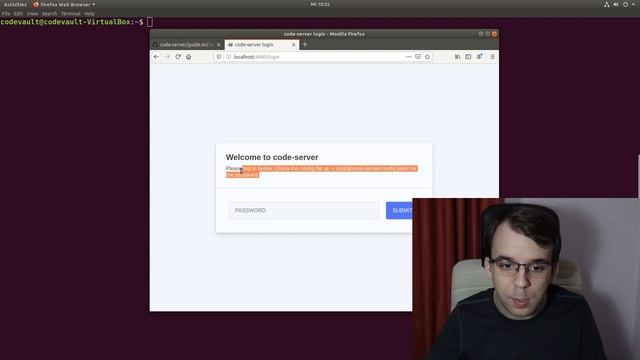Close the code-server login tab
Image resolution: width=640 pixels, height=360 pixels.
pos(293,44)
